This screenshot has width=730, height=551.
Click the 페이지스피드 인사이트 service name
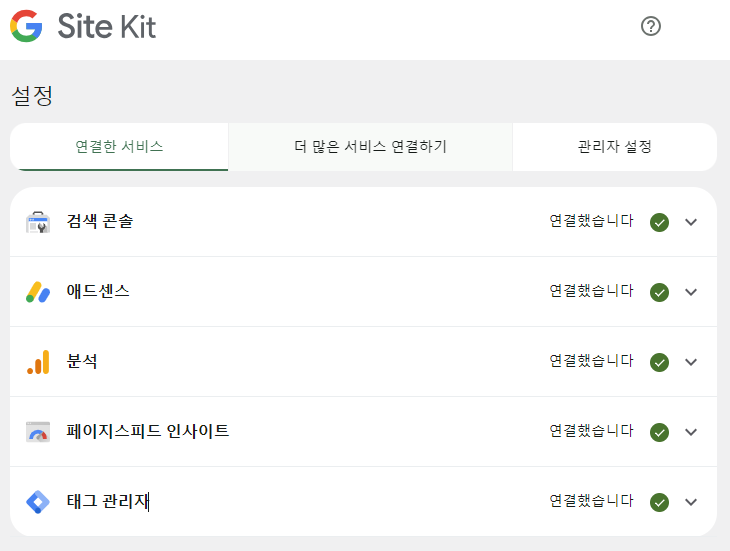coord(148,431)
